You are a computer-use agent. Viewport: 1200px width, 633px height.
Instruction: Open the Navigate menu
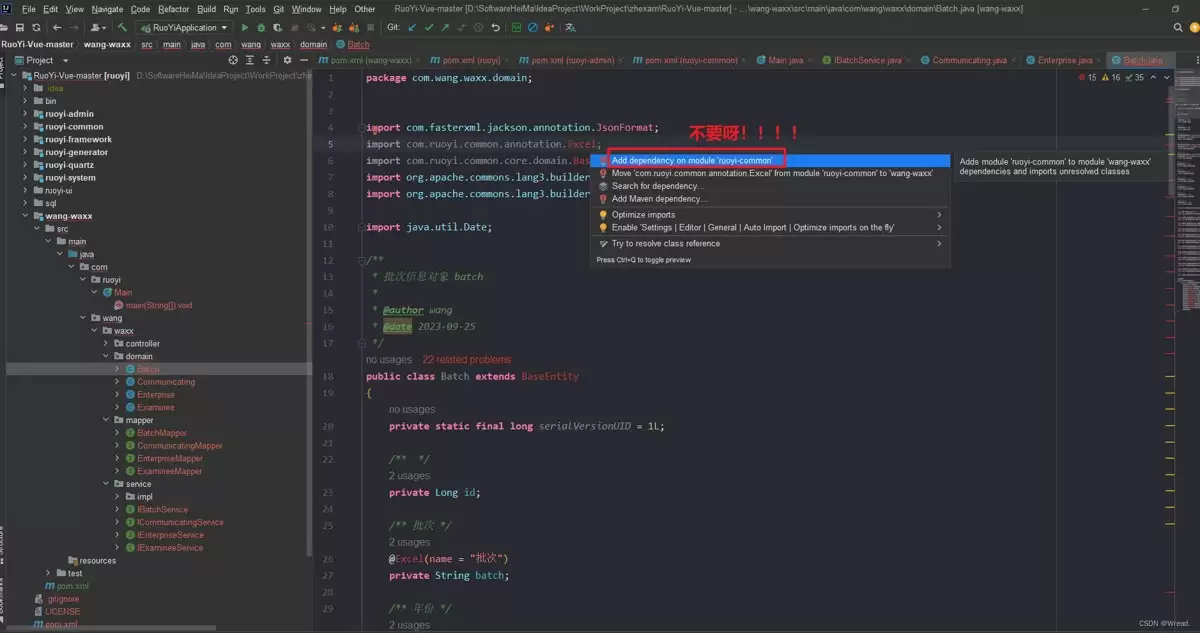pos(107,9)
